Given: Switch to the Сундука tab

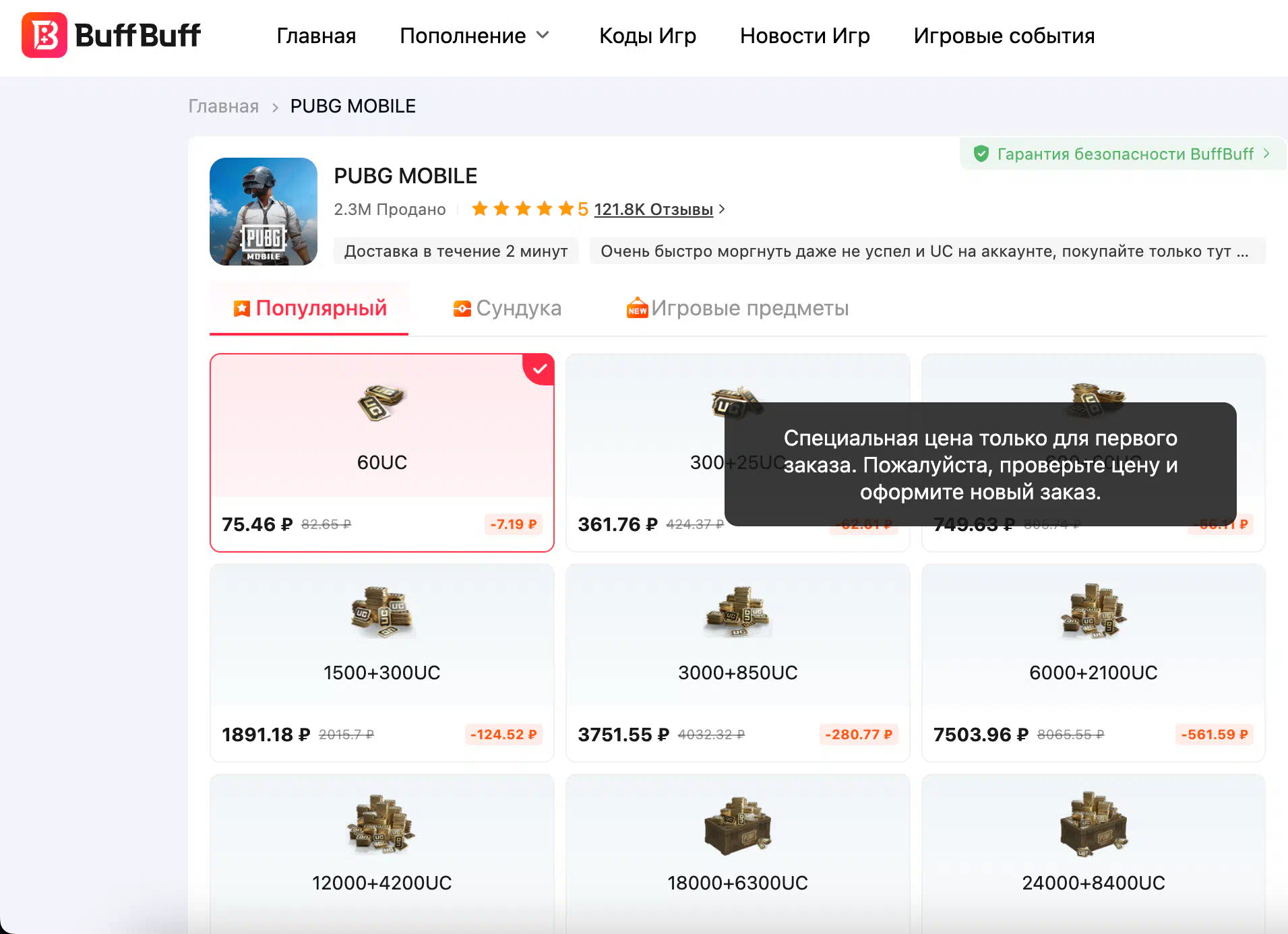Looking at the screenshot, I should [x=507, y=309].
